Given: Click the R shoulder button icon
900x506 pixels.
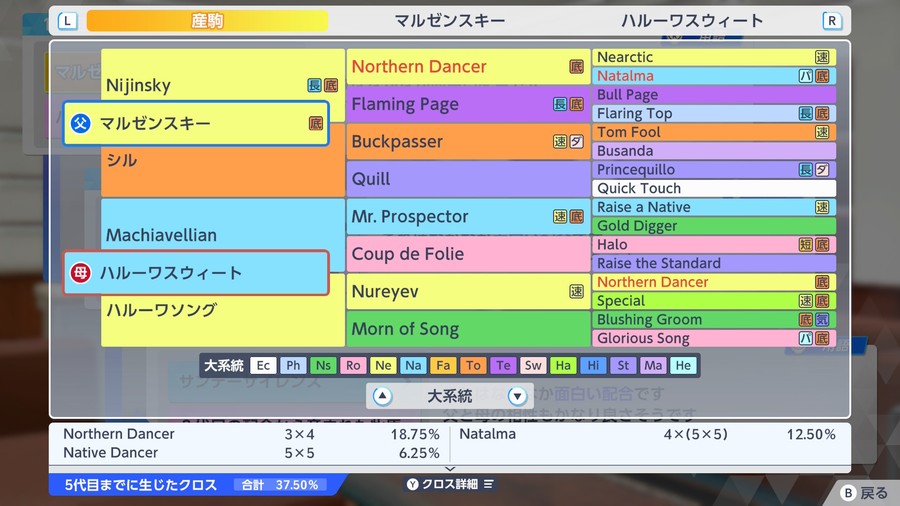Looking at the screenshot, I should pos(832,21).
